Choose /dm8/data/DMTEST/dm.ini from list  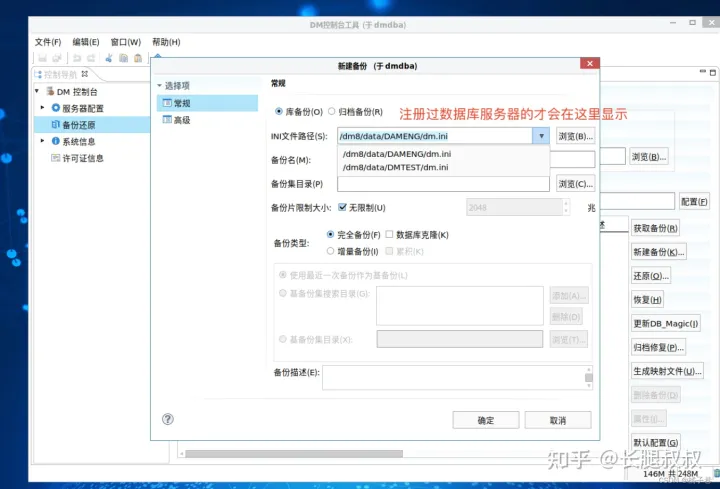(x=395, y=167)
